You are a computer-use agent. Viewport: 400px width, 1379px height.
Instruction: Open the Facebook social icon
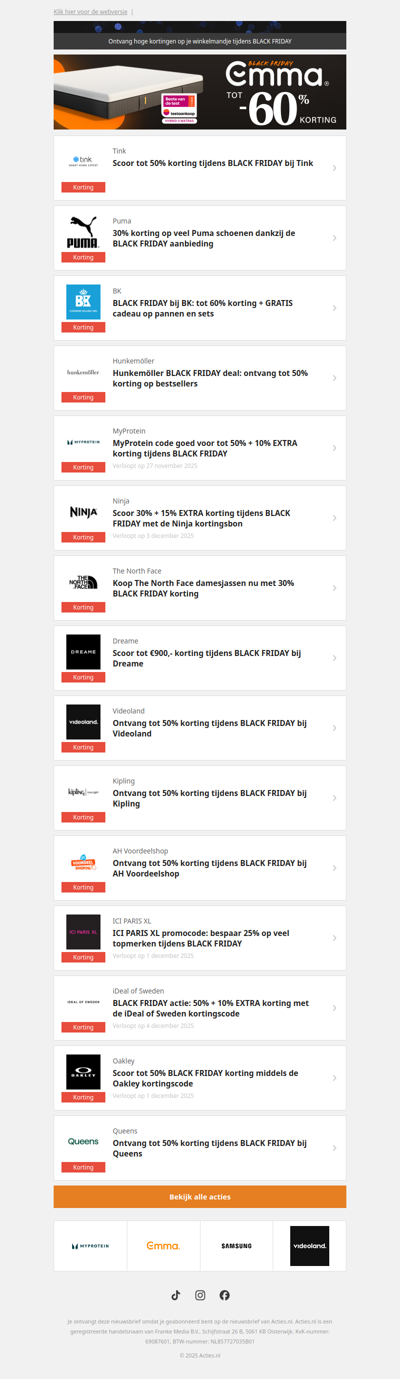coord(224,1295)
